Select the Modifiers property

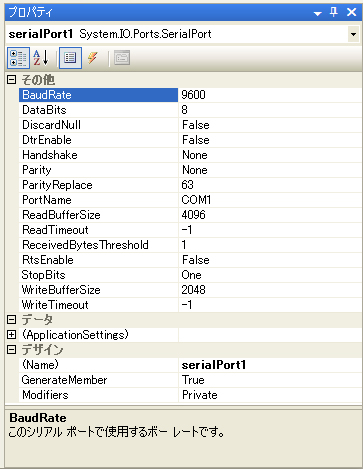(x=98, y=395)
